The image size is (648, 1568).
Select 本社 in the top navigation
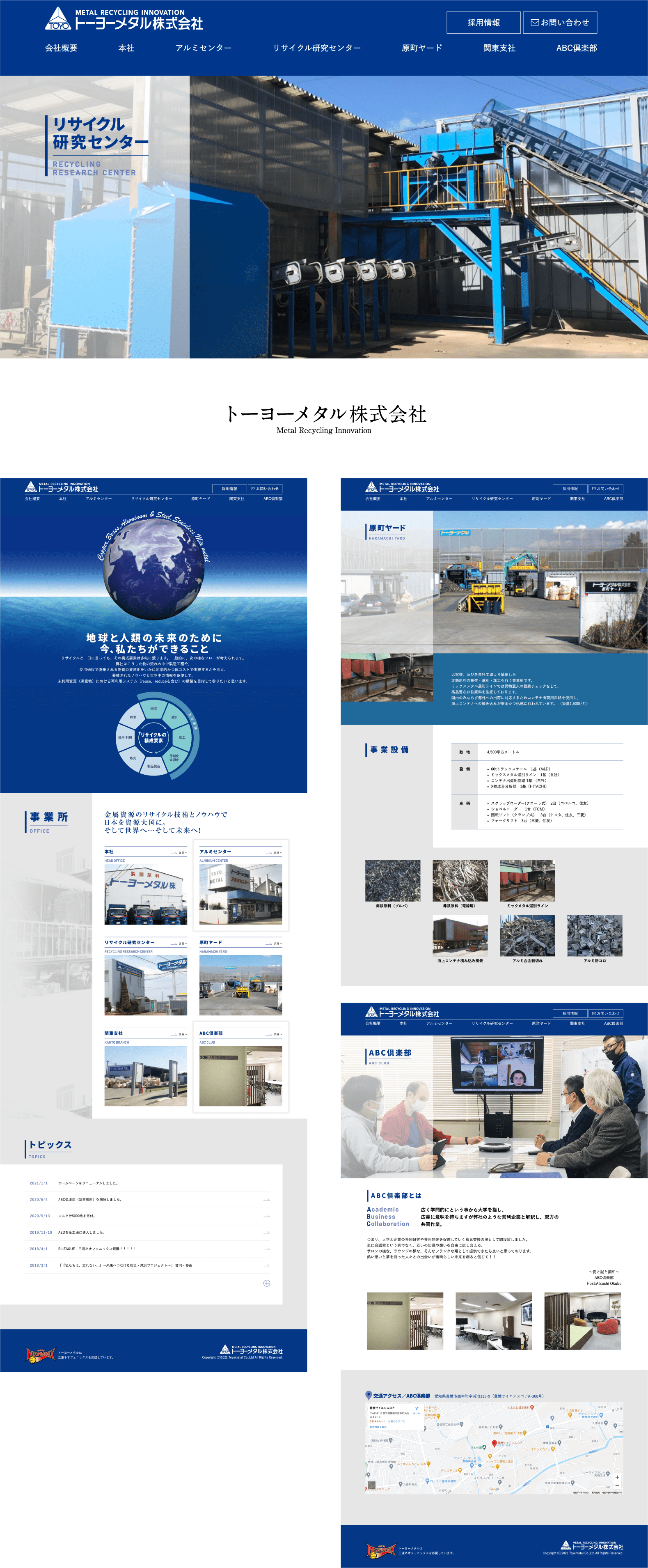pyautogui.click(x=126, y=48)
